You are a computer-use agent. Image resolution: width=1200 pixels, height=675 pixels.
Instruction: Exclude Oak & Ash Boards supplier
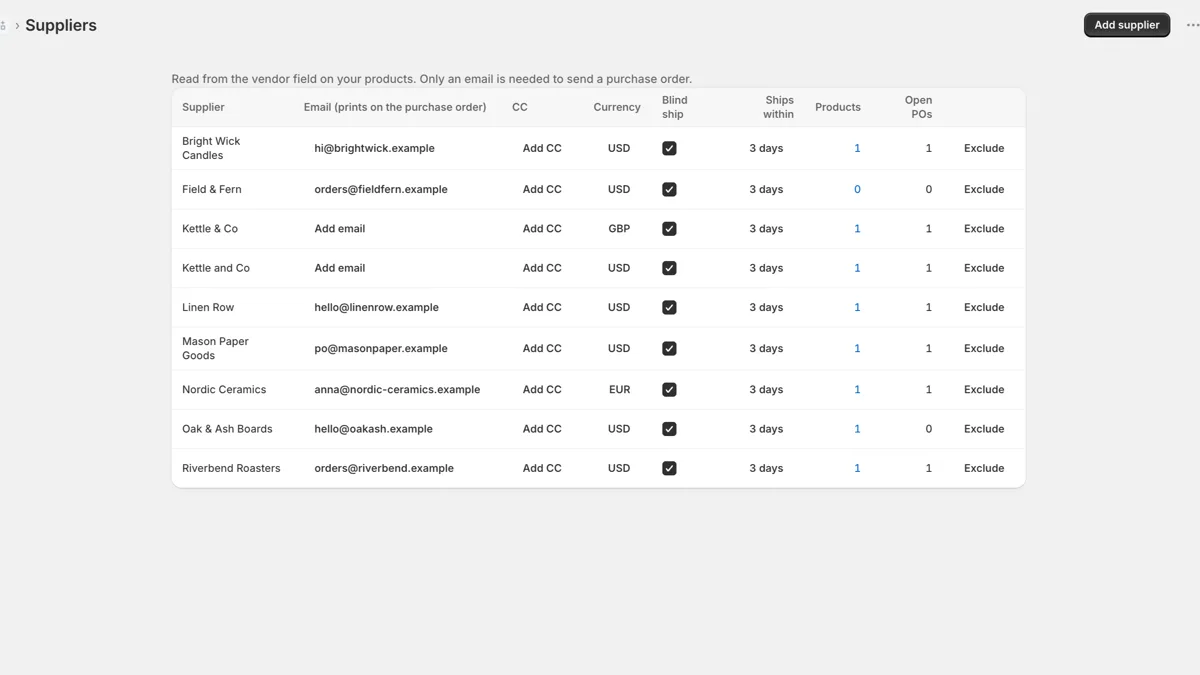tap(984, 429)
